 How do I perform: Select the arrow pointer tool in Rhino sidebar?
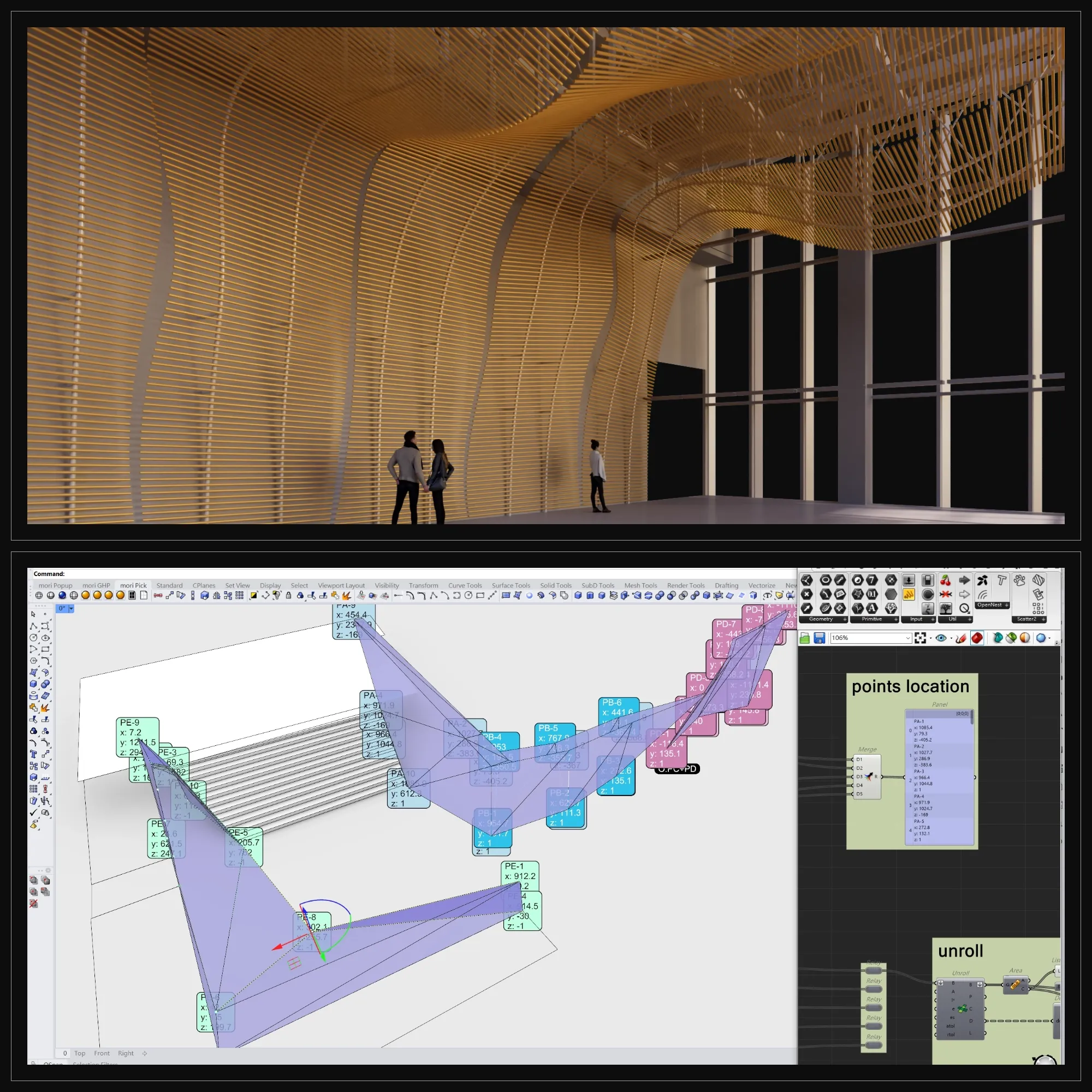[x=33, y=614]
